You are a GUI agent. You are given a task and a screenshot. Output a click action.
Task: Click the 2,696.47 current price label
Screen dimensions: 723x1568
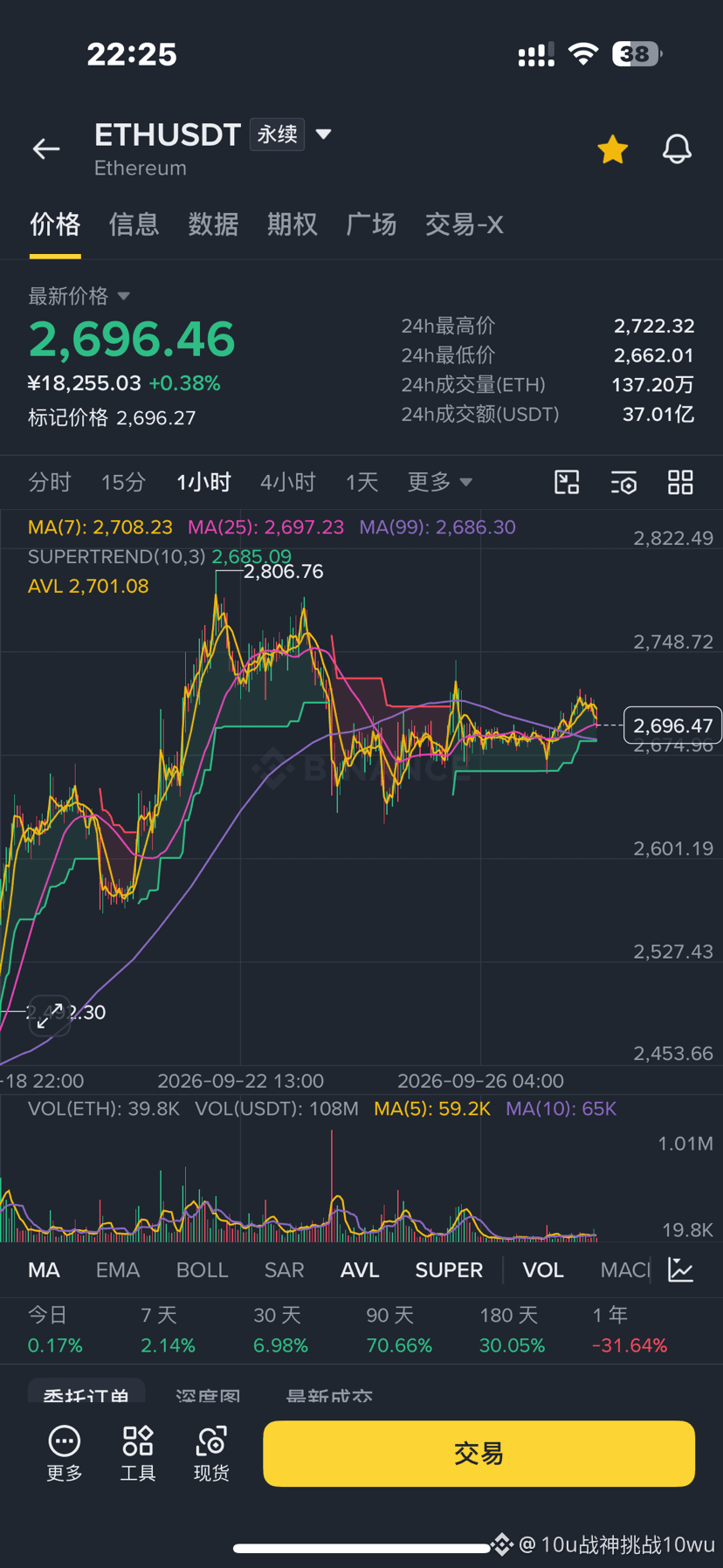click(672, 726)
